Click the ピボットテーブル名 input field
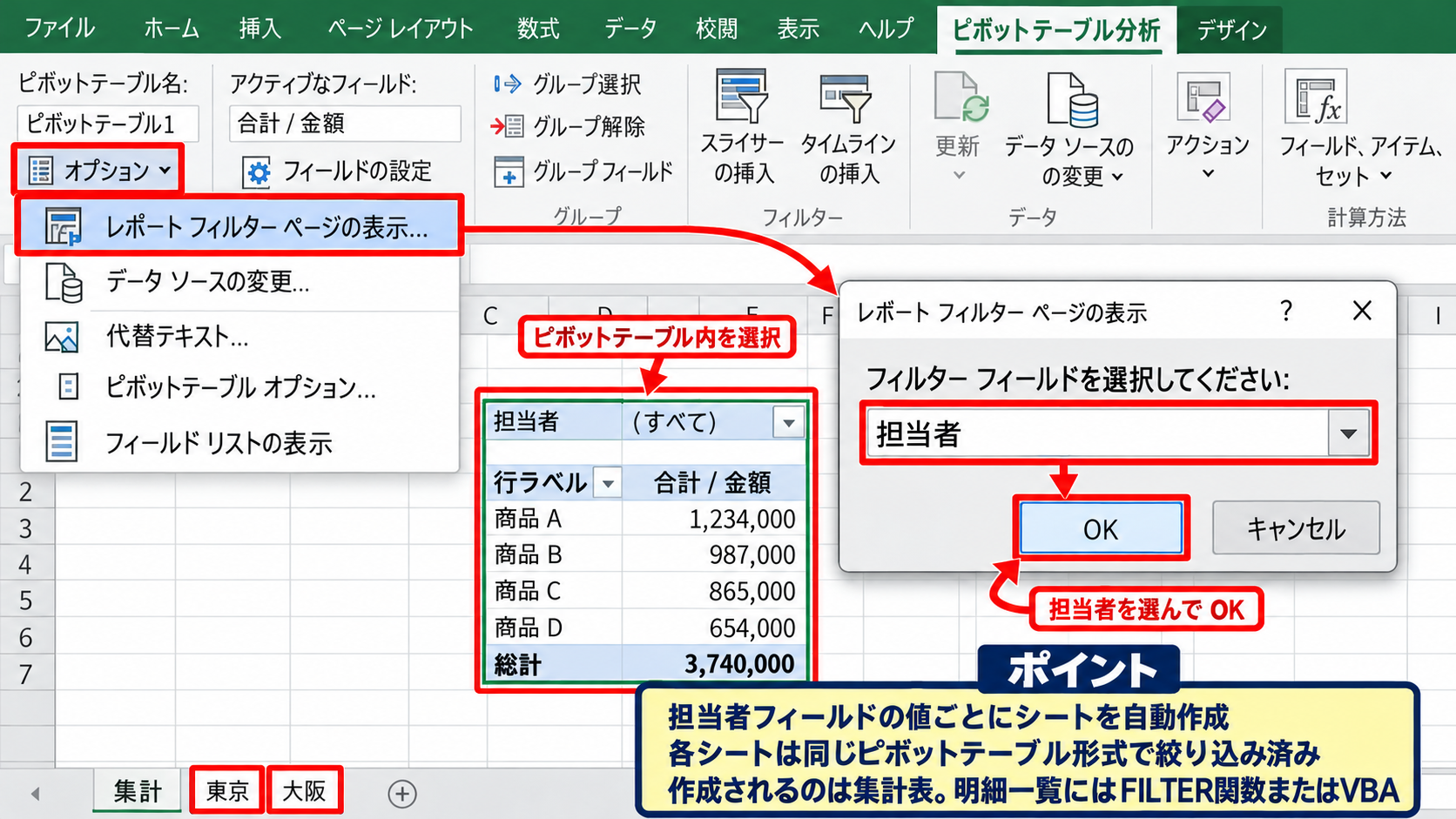Viewport: 1456px width, 819px height. click(107, 124)
